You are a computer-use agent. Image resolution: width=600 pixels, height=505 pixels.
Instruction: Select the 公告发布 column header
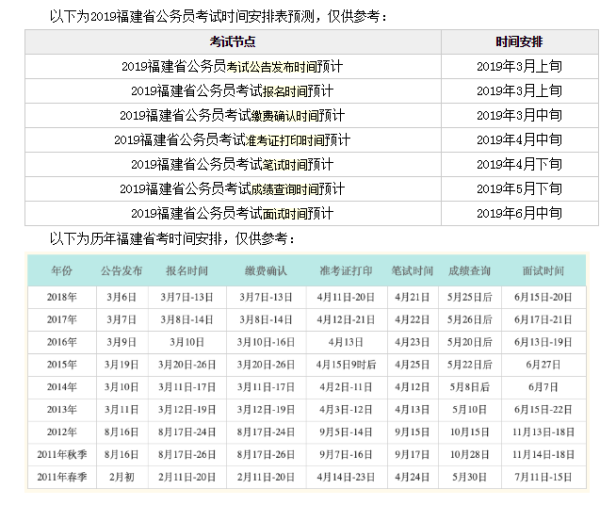tap(122, 271)
